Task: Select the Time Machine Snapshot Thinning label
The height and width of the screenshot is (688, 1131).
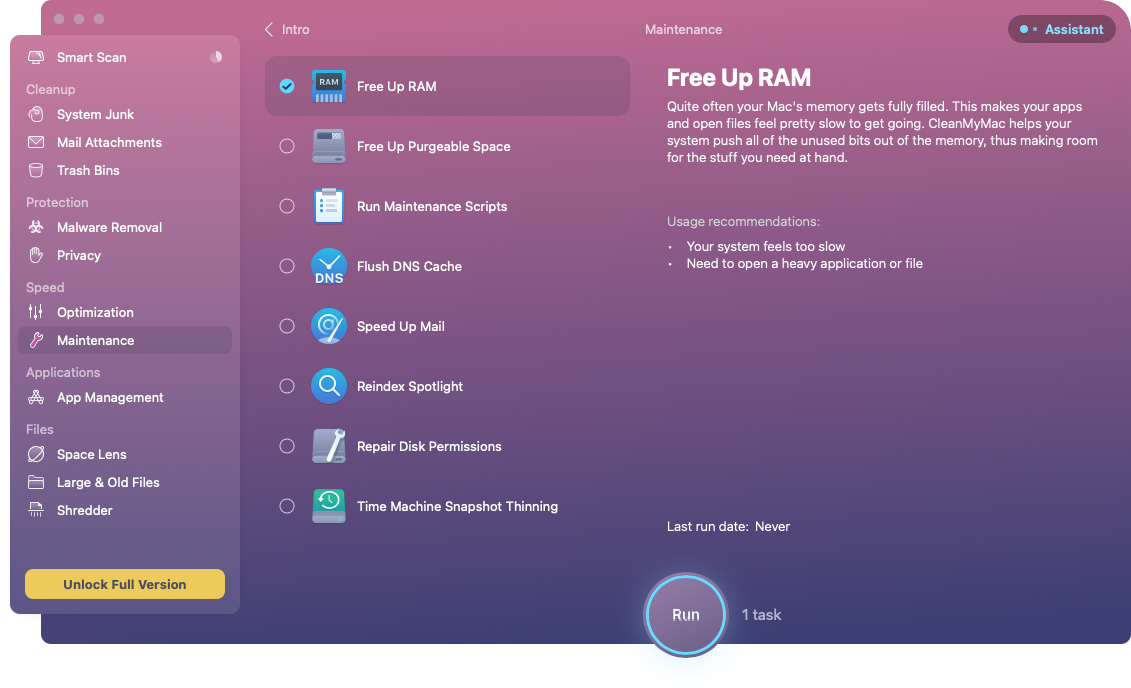Action: [x=457, y=506]
